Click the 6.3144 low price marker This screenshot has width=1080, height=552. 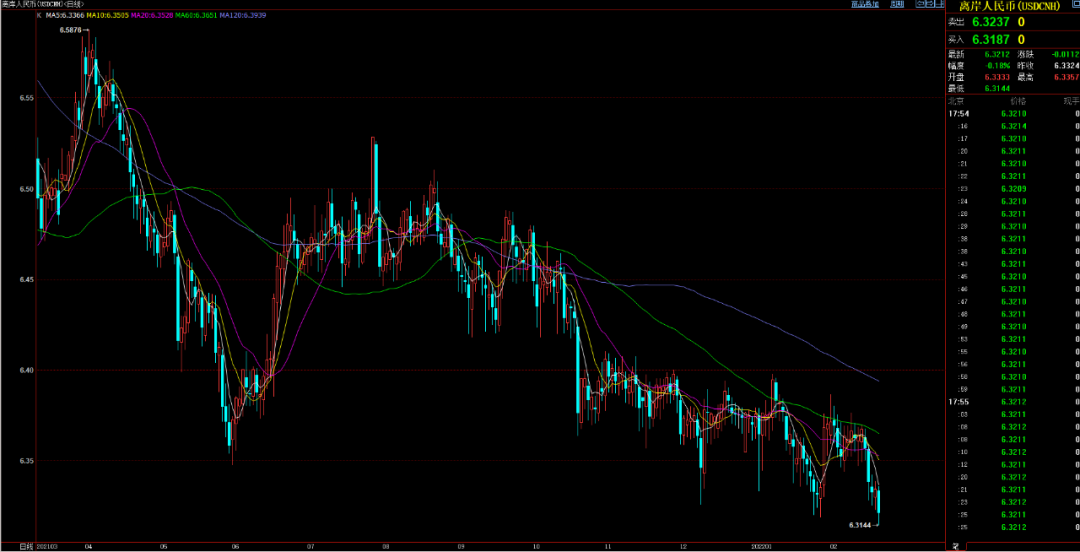tap(860, 525)
